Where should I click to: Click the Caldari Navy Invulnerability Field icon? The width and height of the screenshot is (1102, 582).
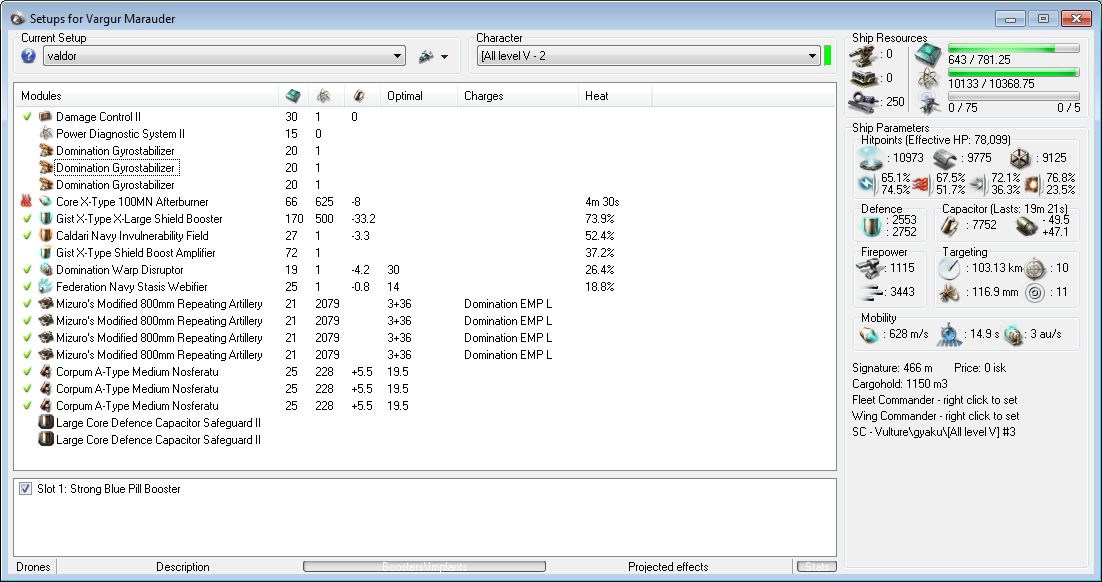(46, 235)
